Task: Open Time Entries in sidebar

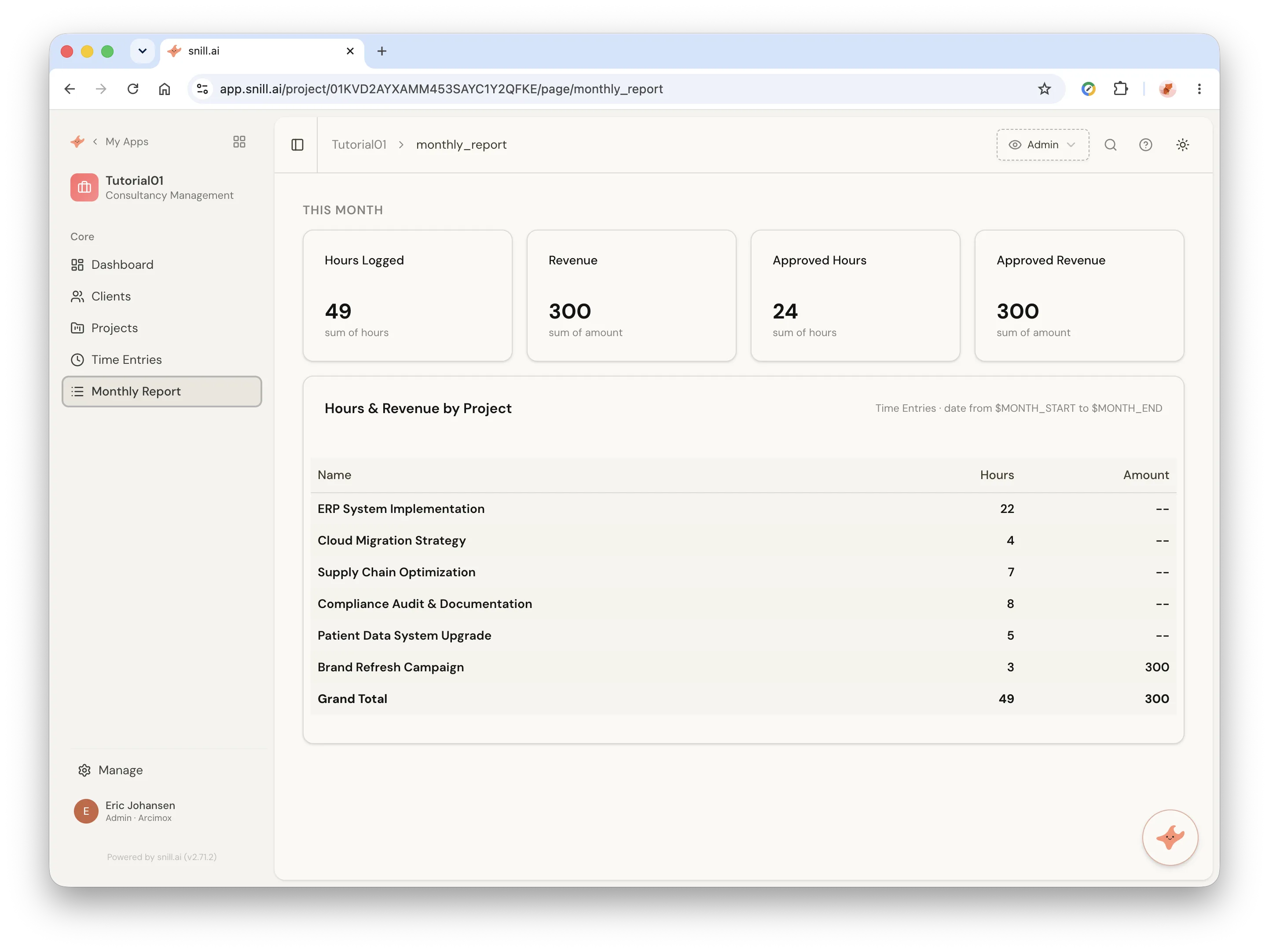Action: pyautogui.click(x=162, y=359)
